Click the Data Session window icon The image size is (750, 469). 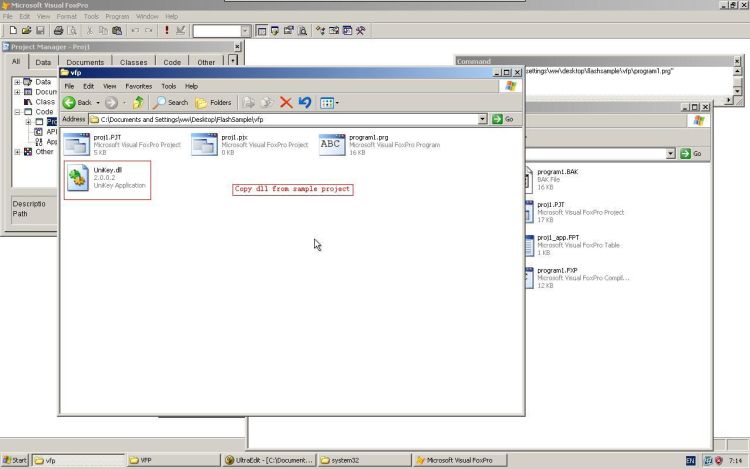click(275, 31)
